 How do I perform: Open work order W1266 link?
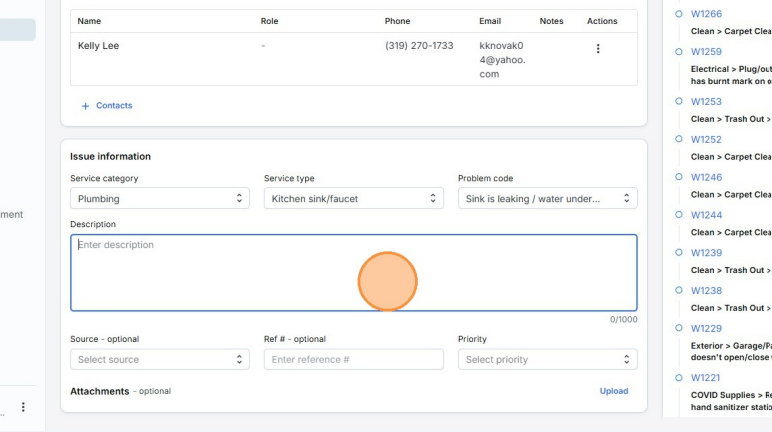(x=706, y=14)
